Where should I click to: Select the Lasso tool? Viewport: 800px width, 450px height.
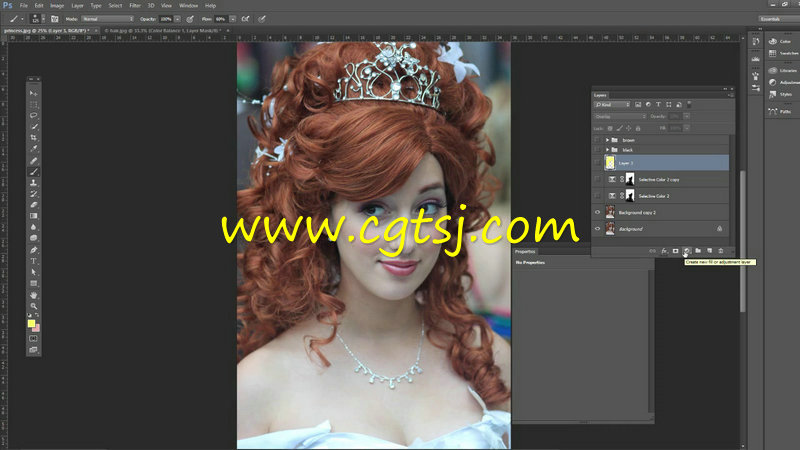tap(33, 116)
